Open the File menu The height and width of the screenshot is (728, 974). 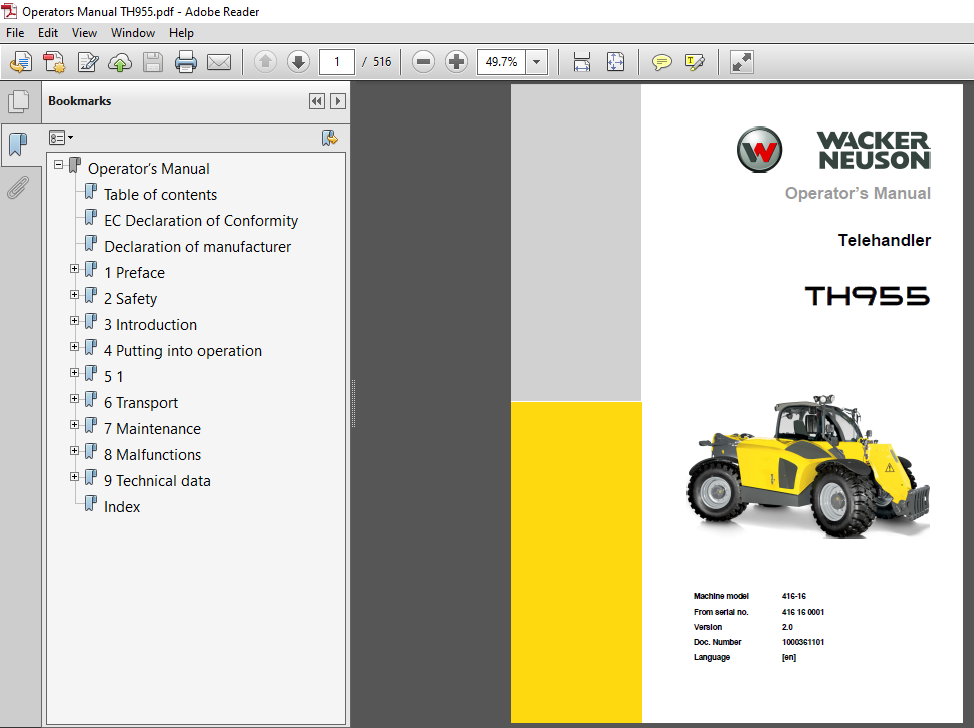point(15,33)
